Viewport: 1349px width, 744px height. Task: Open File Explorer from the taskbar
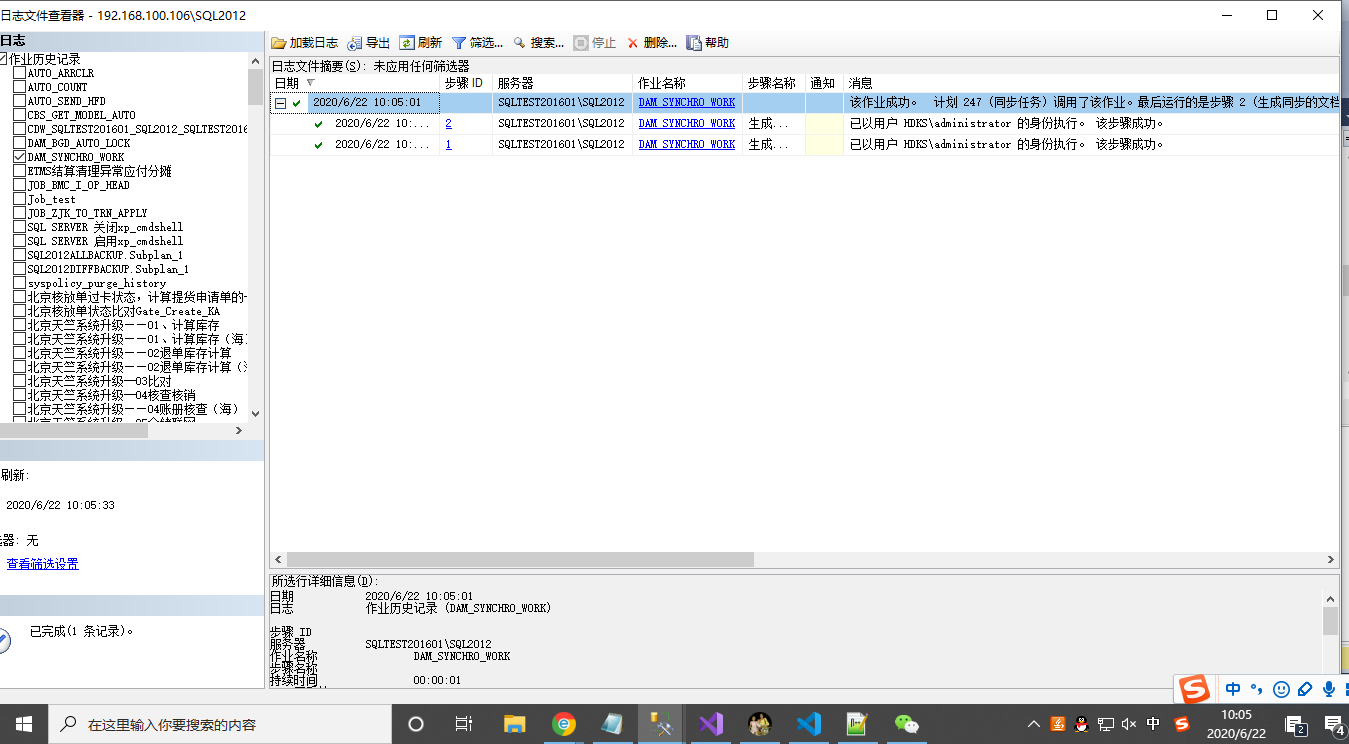[514, 724]
